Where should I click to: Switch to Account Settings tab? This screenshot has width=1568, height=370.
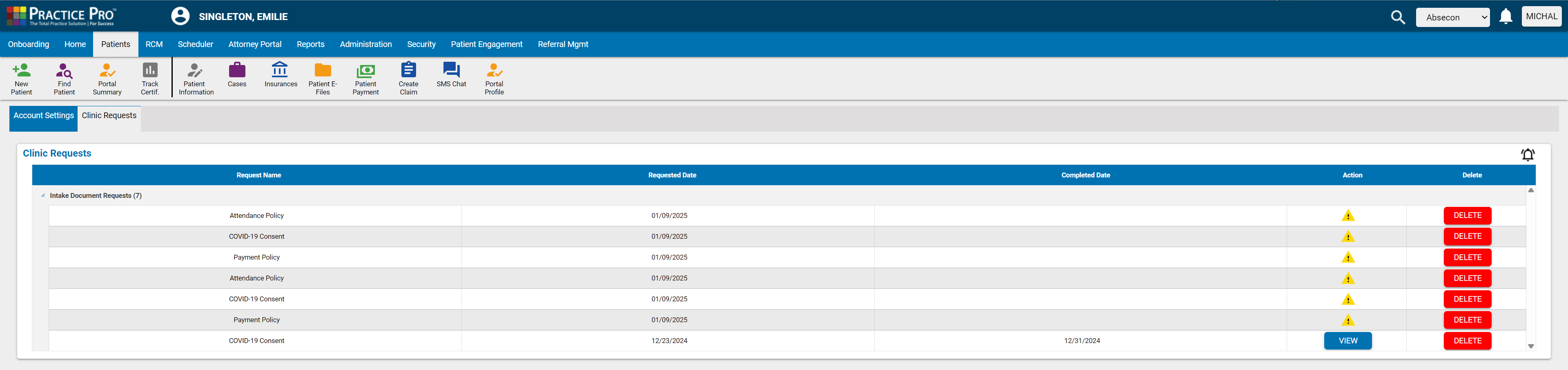tap(43, 116)
